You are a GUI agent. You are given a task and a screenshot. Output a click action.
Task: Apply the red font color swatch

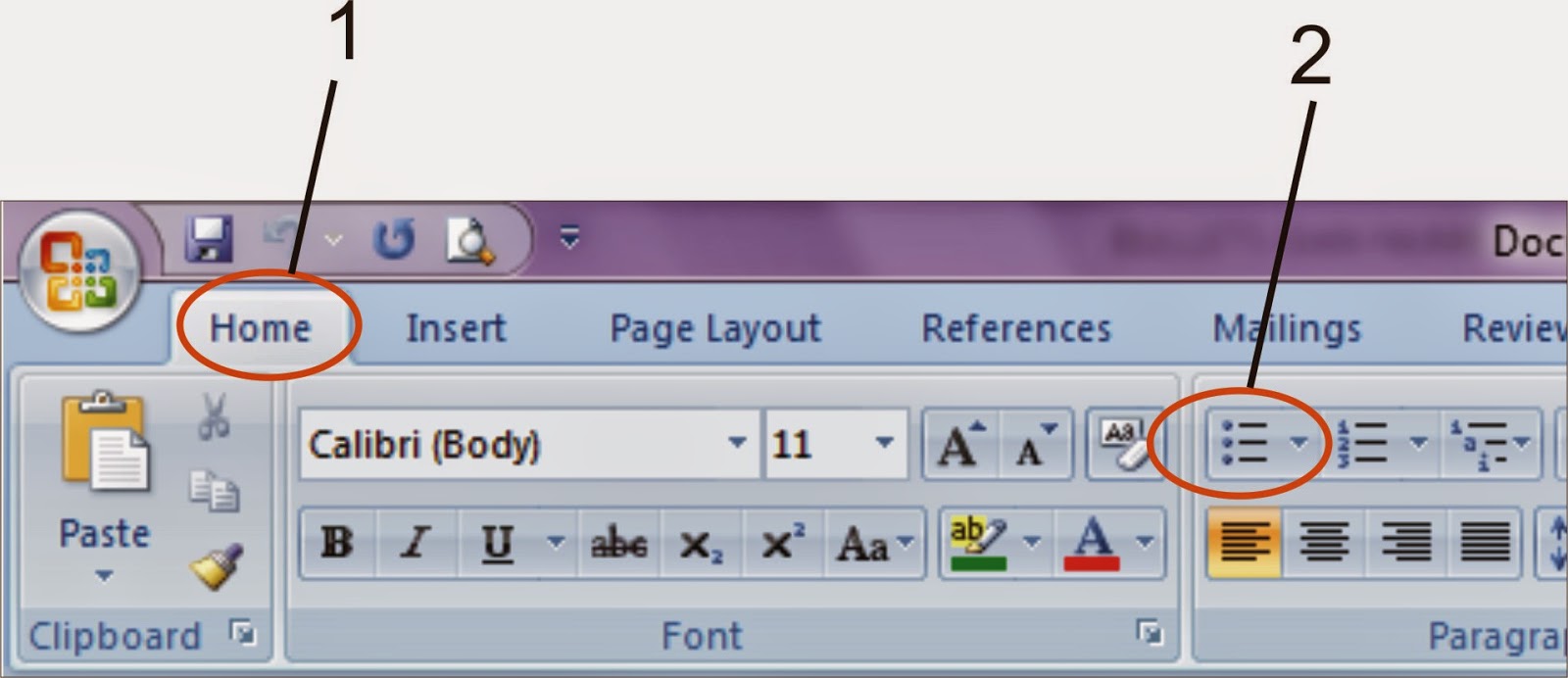[1092, 542]
